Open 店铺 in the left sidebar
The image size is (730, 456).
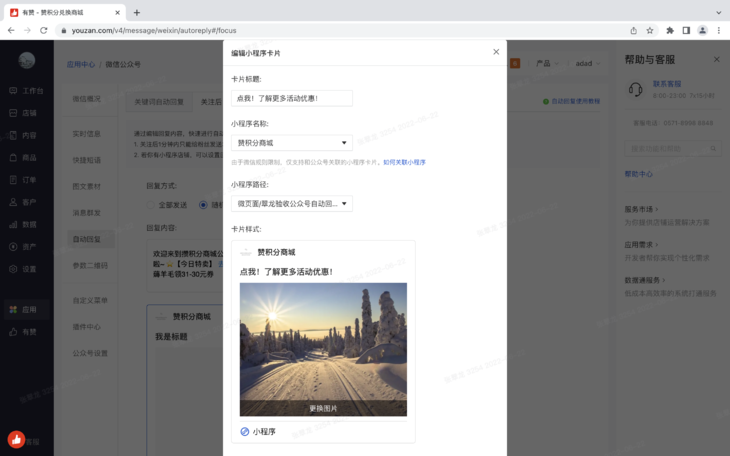point(27,113)
